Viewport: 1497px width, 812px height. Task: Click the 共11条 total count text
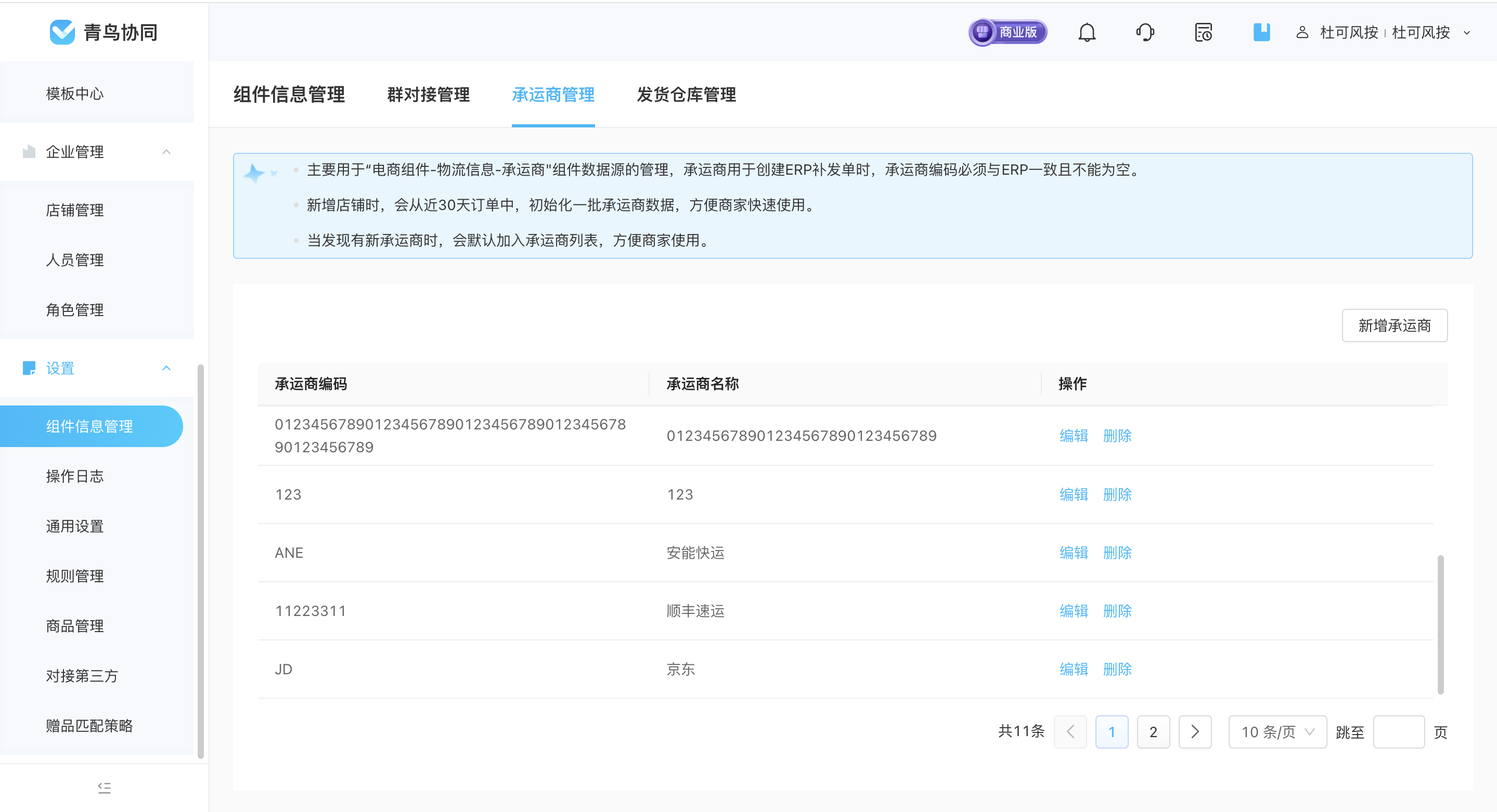(x=1021, y=731)
